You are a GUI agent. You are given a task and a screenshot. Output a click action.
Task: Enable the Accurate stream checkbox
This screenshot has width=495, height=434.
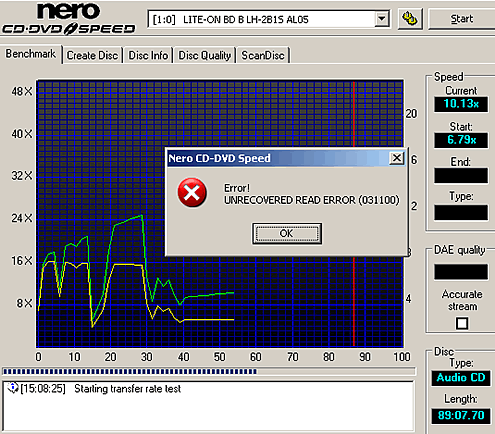point(462,323)
